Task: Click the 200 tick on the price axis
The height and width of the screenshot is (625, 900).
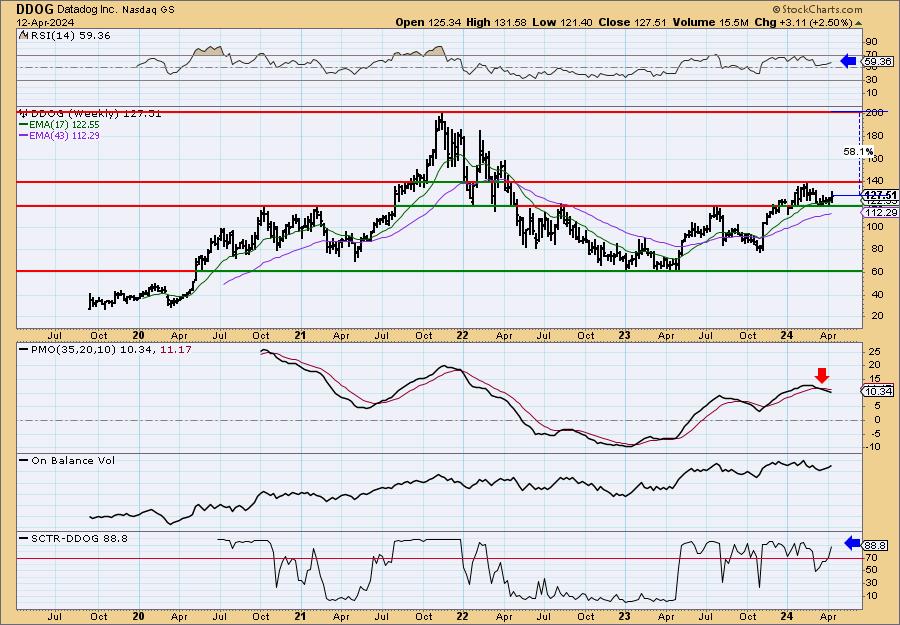Action: tap(875, 113)
